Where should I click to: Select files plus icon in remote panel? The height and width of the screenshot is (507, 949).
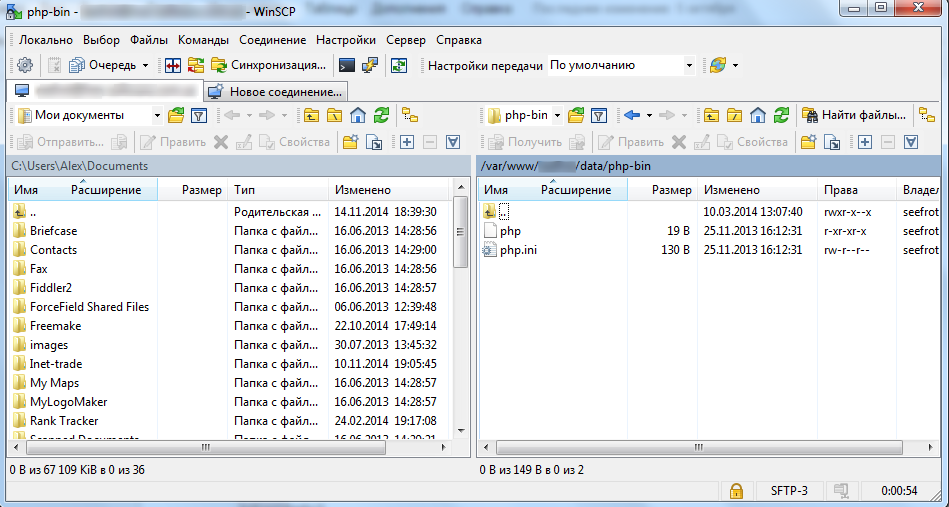coord(865,142)
